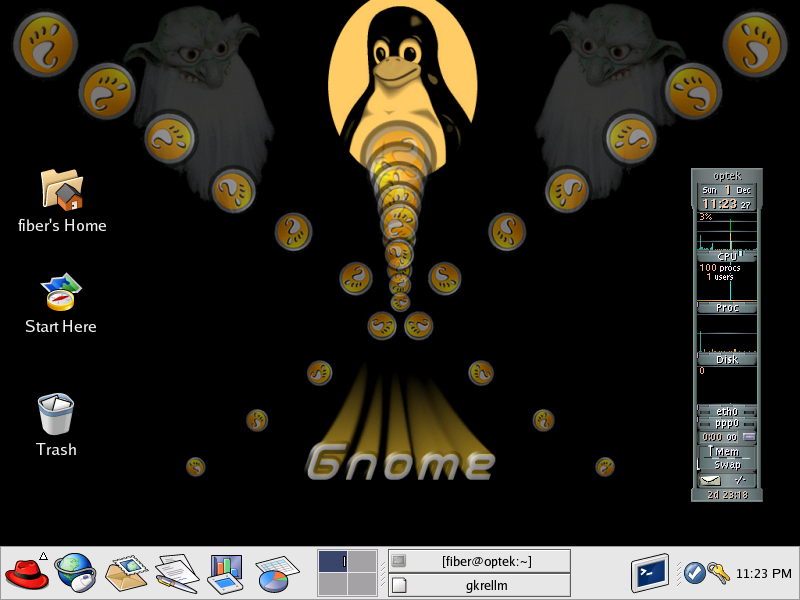
Task: Click the gkrellm Proc panel label
Action: (727, 308)
